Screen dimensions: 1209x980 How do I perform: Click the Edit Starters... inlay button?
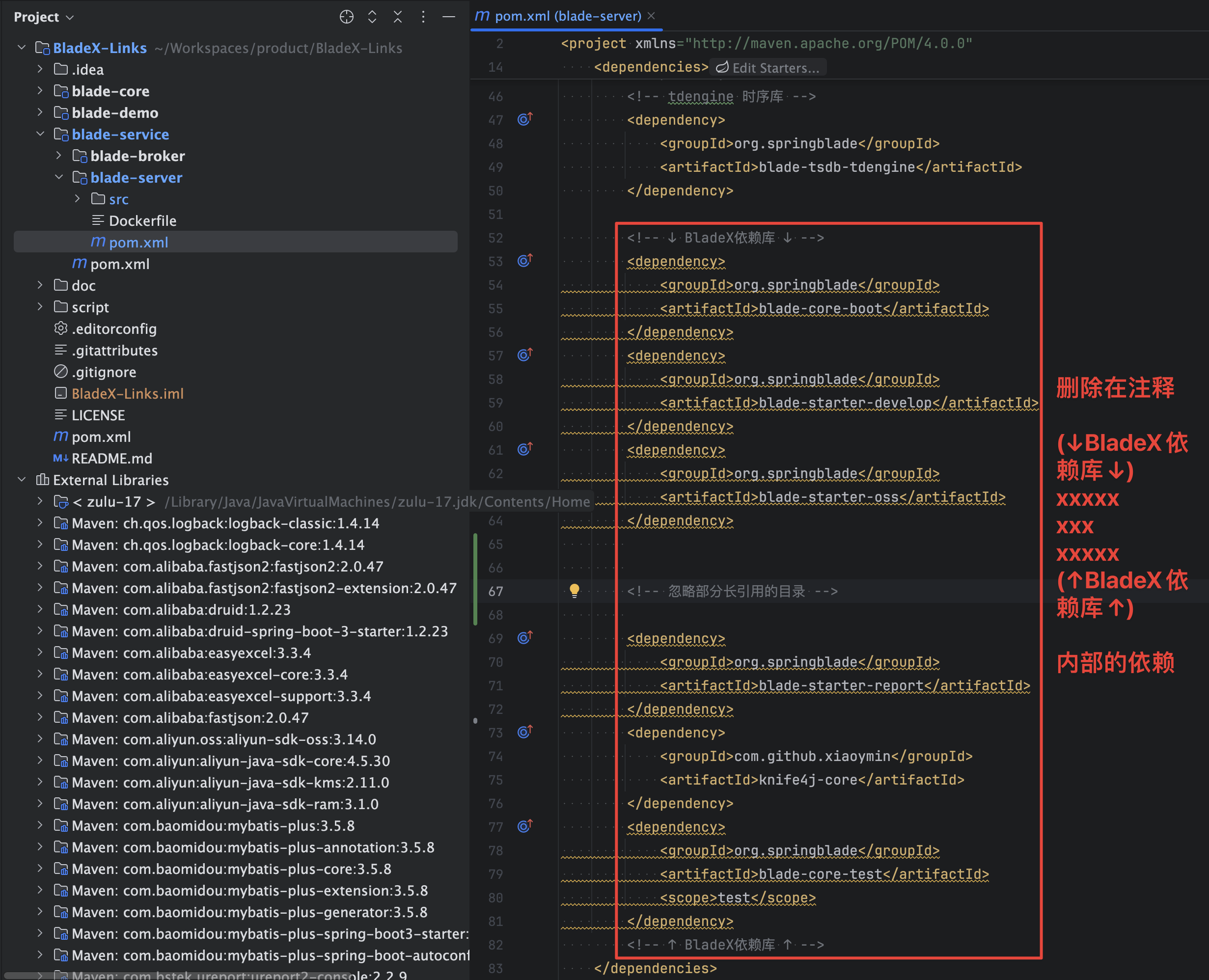tap(768, 68)
